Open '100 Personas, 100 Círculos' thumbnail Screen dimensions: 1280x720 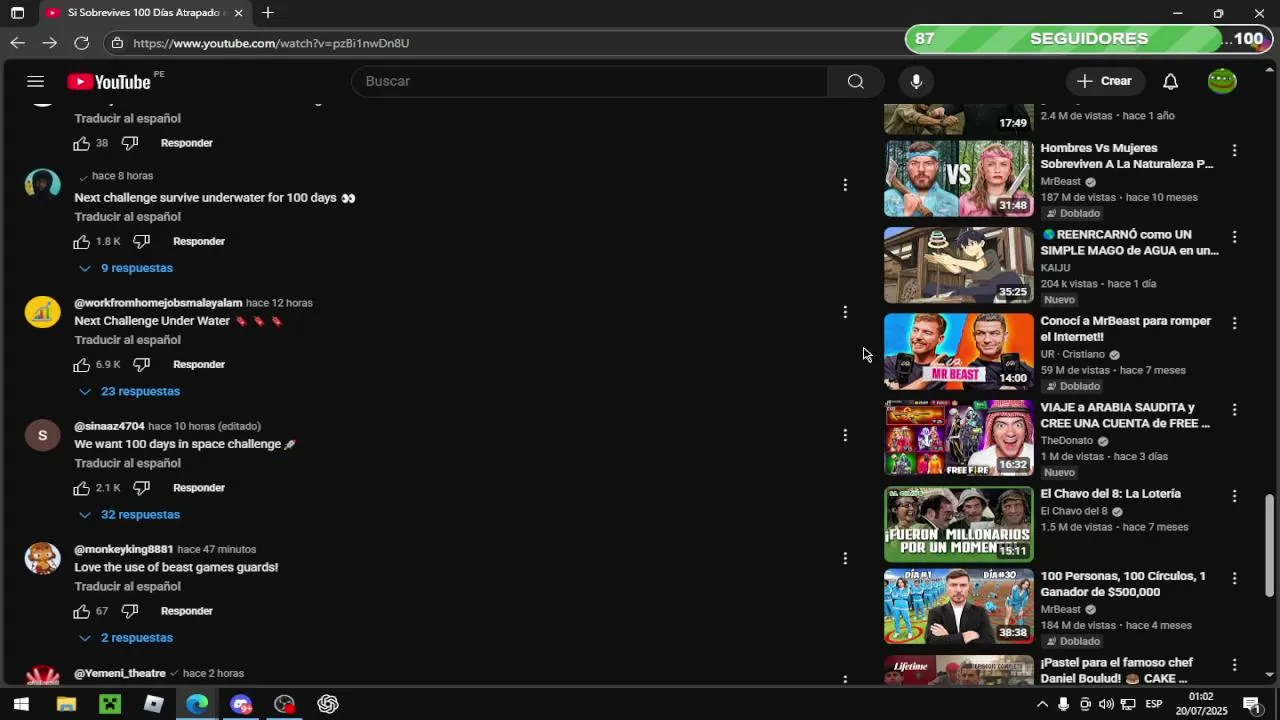(x=959, y=607)
